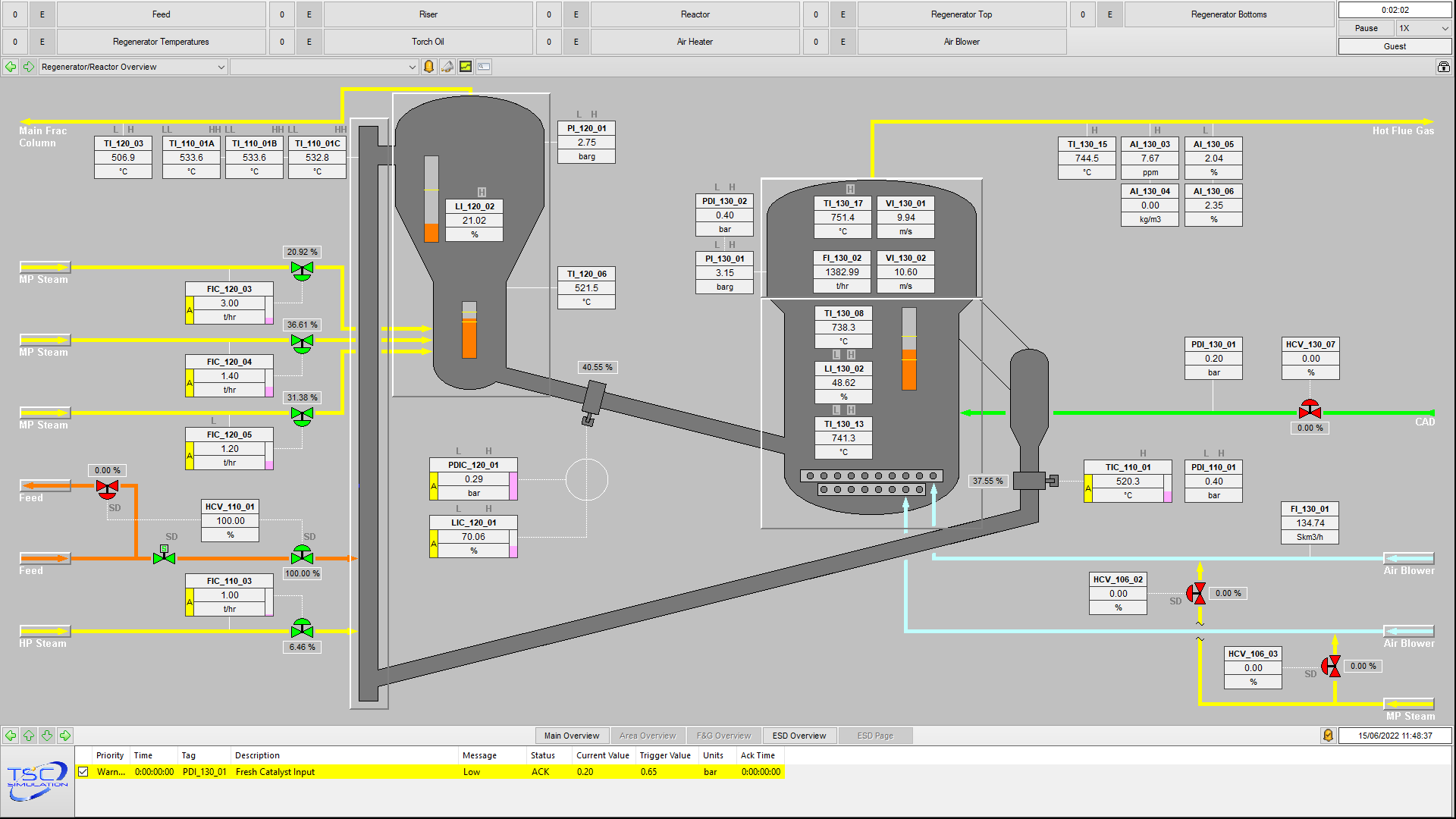Click the Fresh Catalyst Input alarm description
Image resolution: width=1456 pixels, height=819 pixels.
(275, 772)
